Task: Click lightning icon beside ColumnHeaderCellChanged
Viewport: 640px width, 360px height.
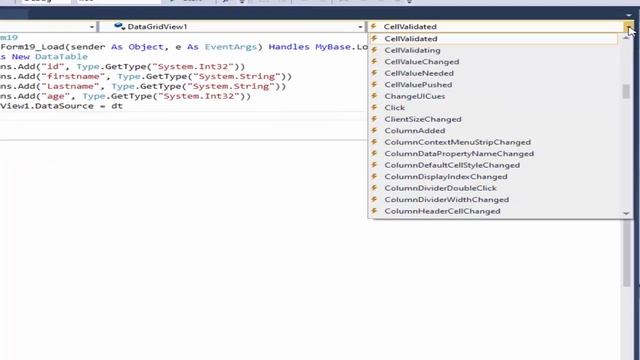Action: click(374, 211)
